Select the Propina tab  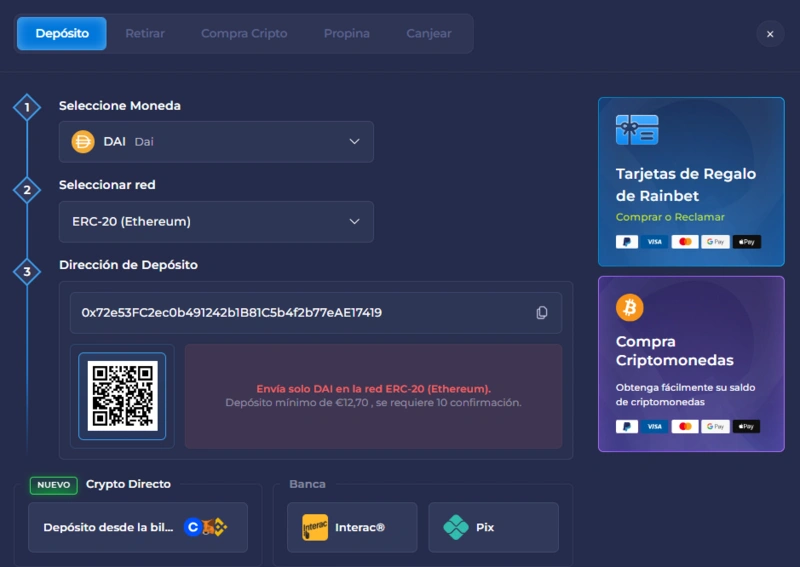[346, 34]
